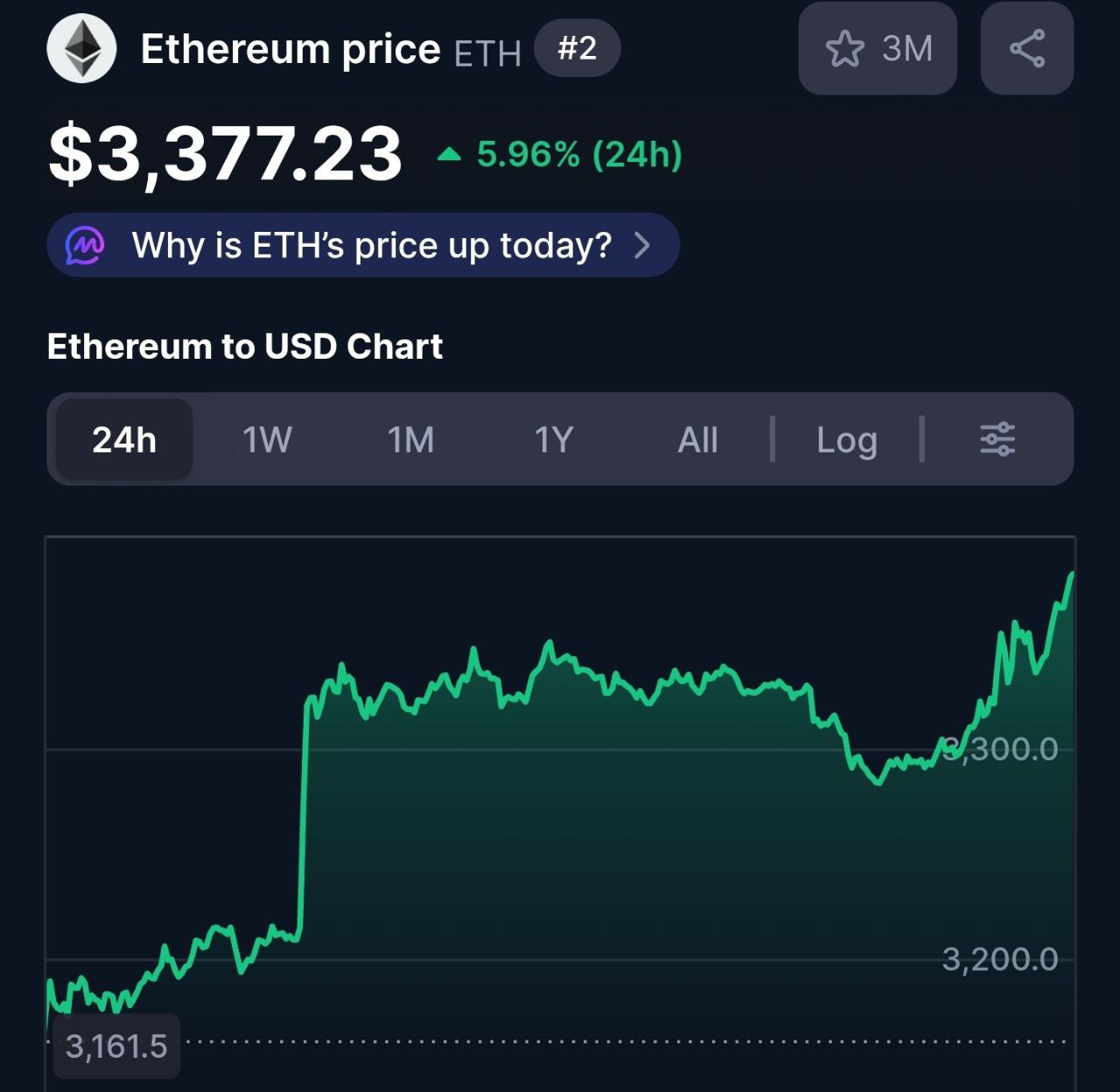Click the 3,161.5 price marker label
Image resolution: width=1120 pixels, height=1092 pixels.
coord(116,1046)
